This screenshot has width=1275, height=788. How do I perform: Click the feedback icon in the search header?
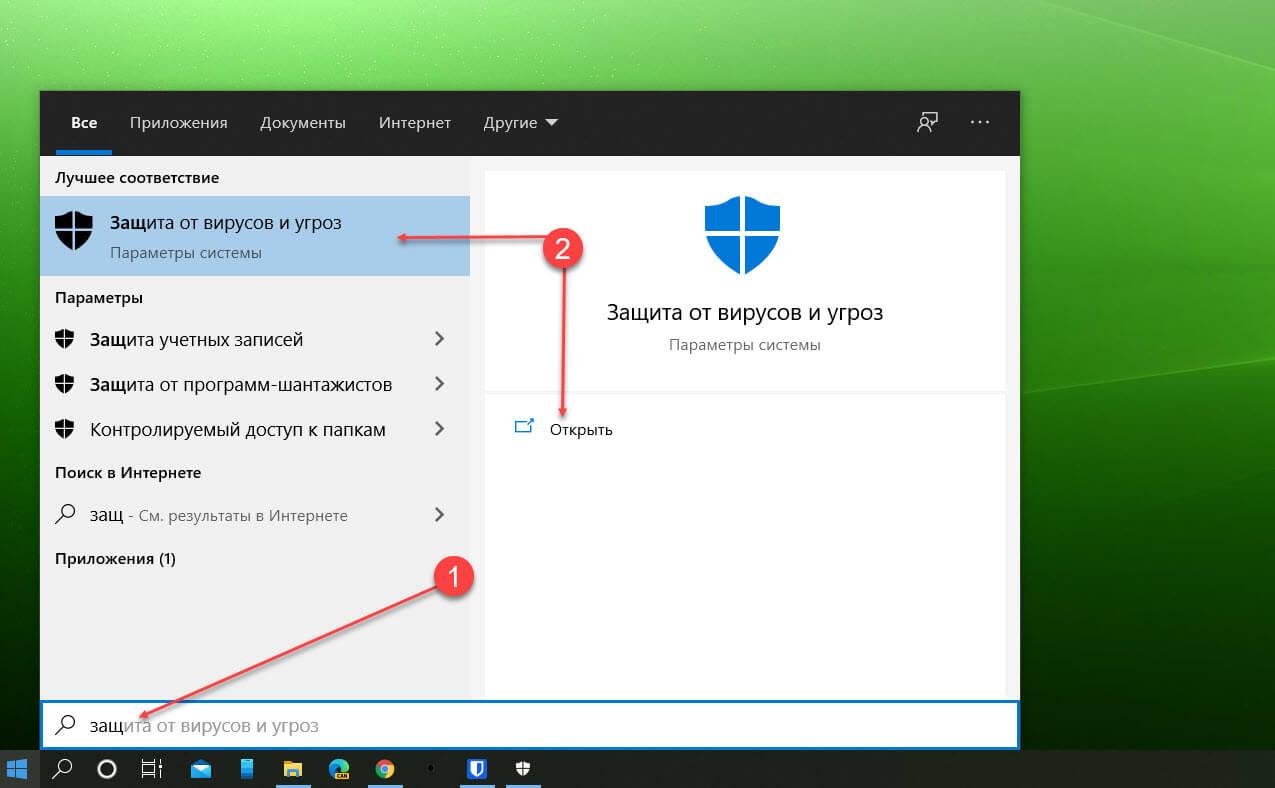tap(927, 123)
